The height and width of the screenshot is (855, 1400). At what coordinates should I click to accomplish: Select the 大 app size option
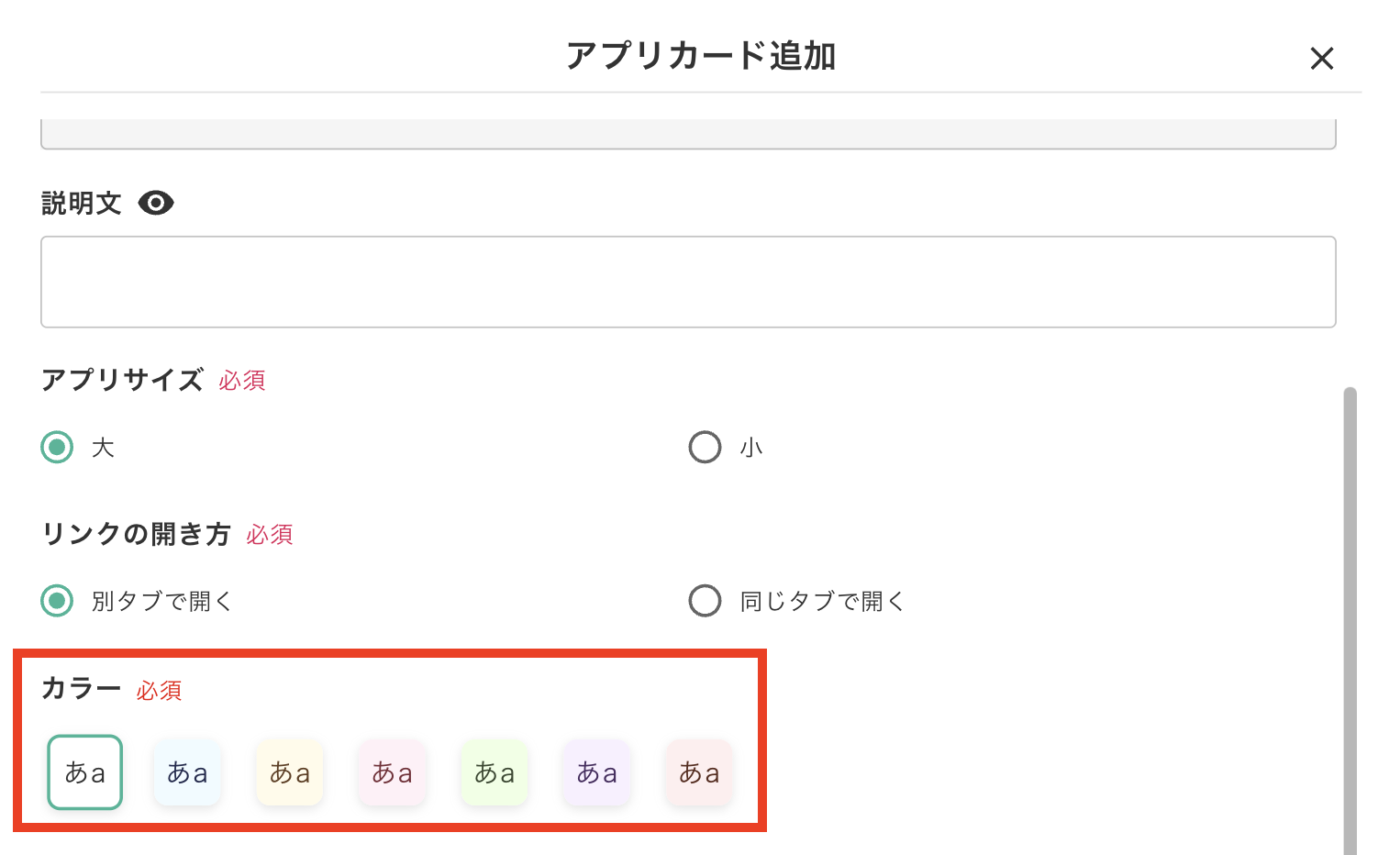point(56,447)
